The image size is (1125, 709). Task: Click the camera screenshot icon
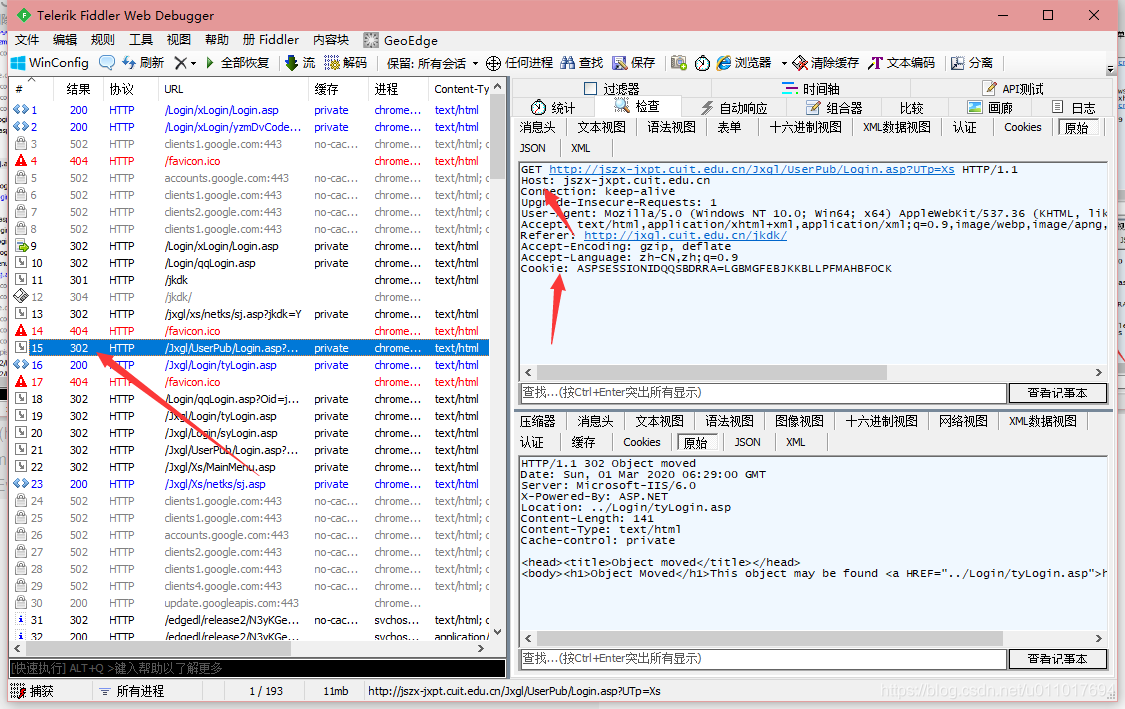click(x=679, y=63)
